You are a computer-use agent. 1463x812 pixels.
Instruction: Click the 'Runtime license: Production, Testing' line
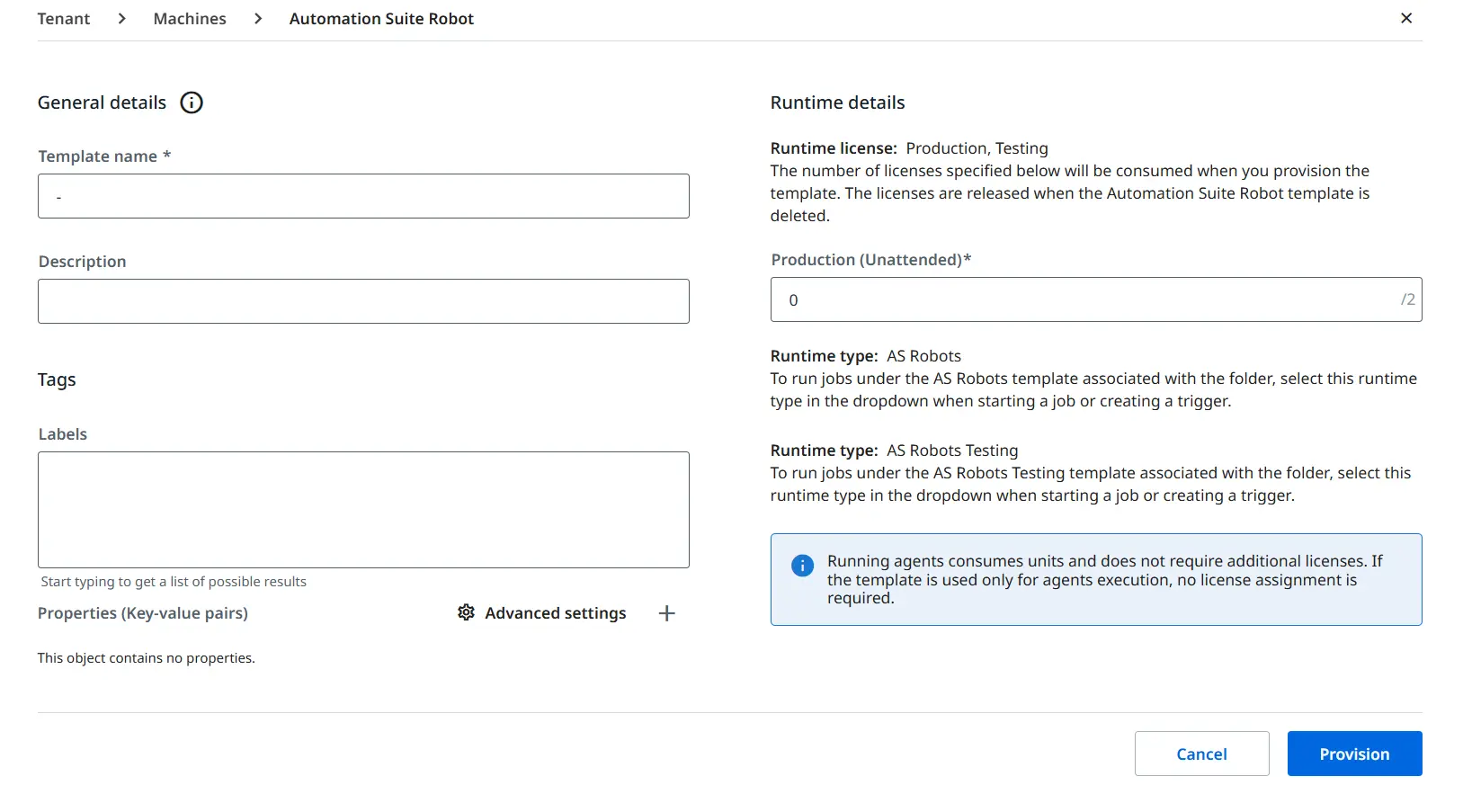click(x=909, y=148)
